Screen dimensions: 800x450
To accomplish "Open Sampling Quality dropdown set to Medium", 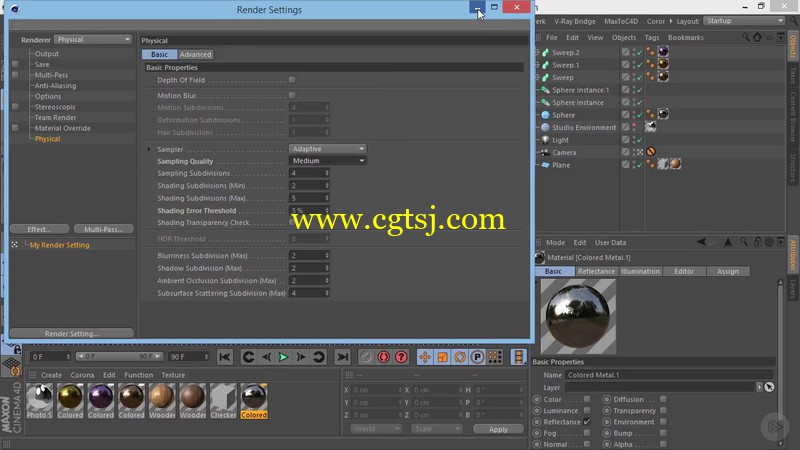I will tap(328, 160).
